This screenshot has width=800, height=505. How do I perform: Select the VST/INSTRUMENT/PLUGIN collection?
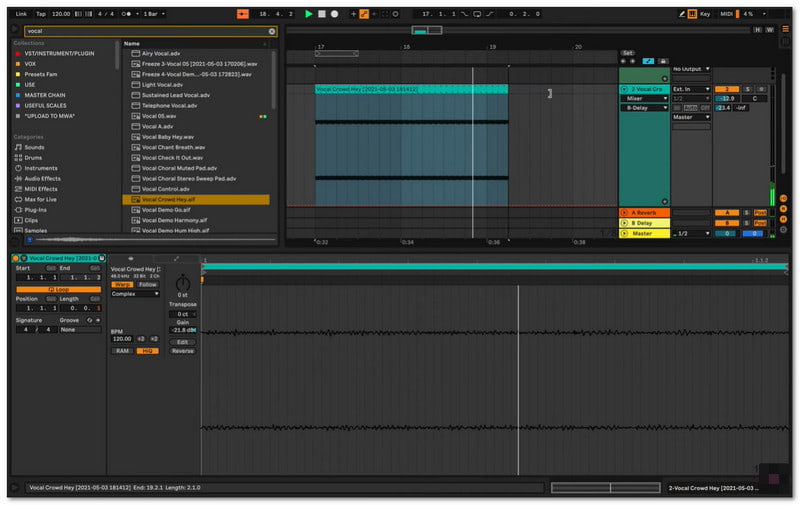(59, 54)
